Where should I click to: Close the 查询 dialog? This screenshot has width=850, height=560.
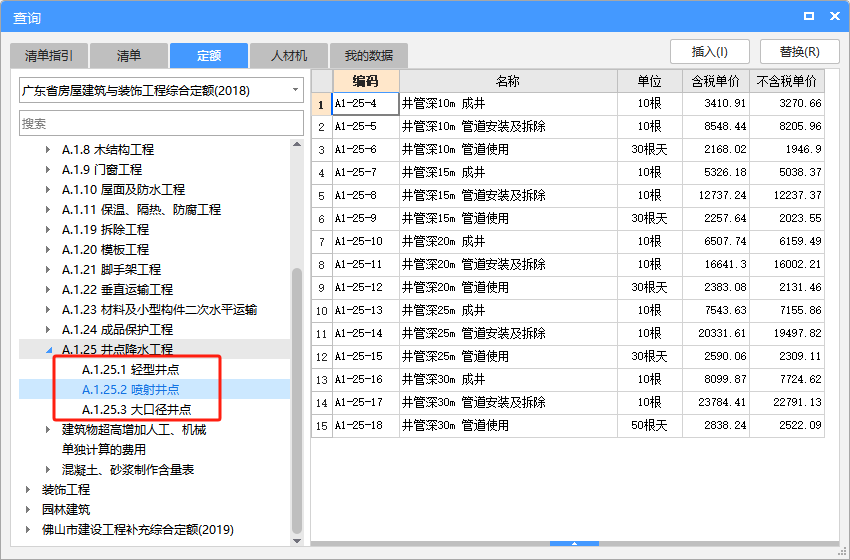point(835,16)
